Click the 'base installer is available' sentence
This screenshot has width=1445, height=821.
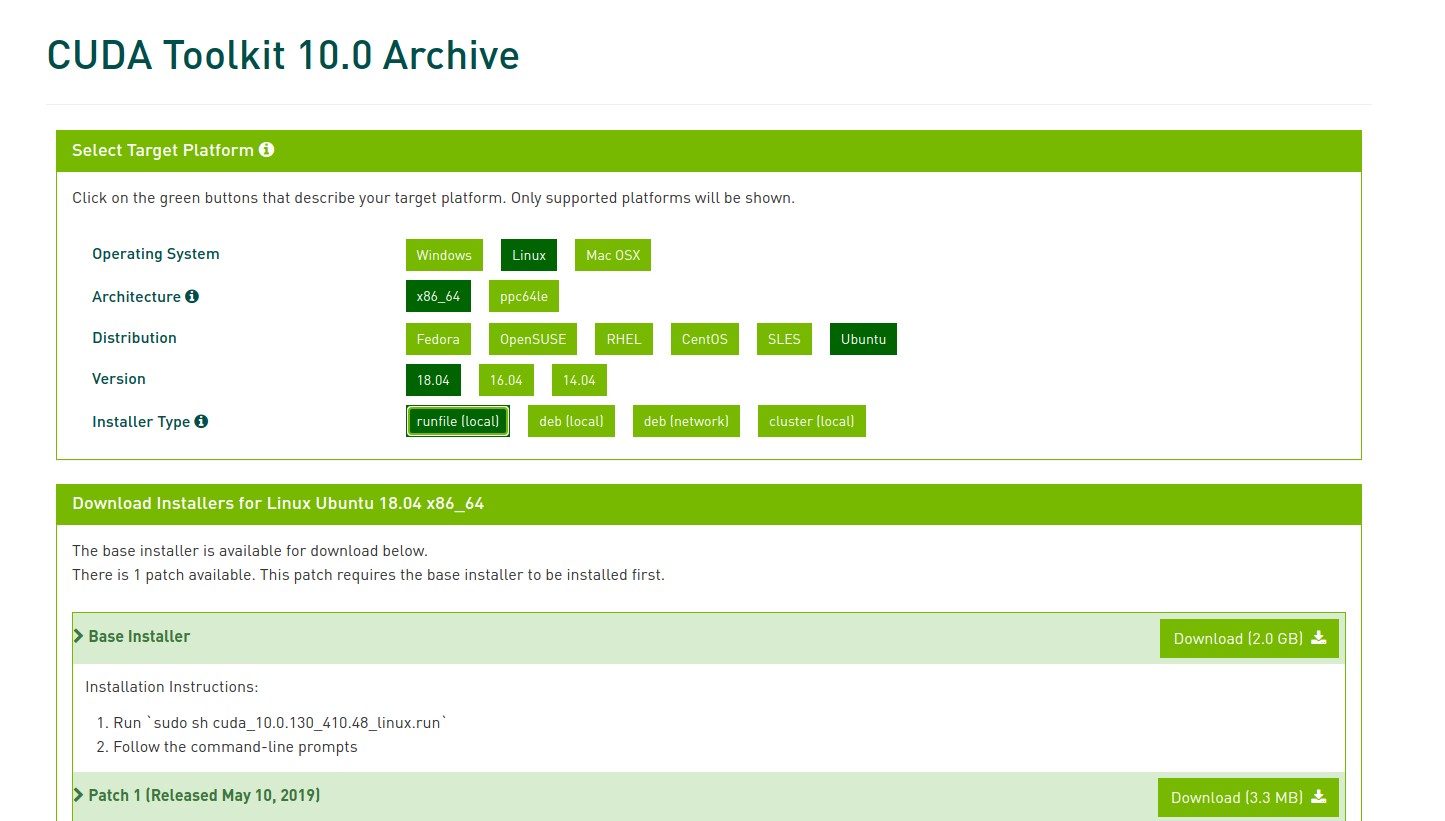coord(250,551)
